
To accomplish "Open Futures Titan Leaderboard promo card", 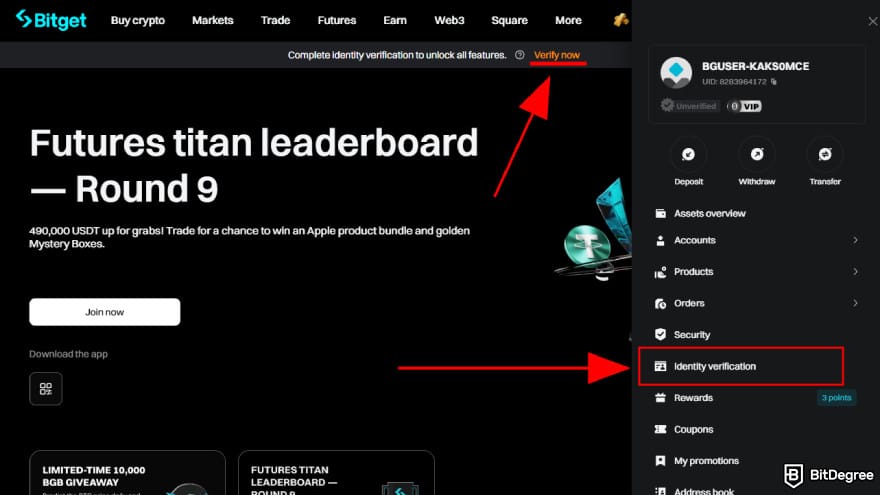I will click(336, 473).
